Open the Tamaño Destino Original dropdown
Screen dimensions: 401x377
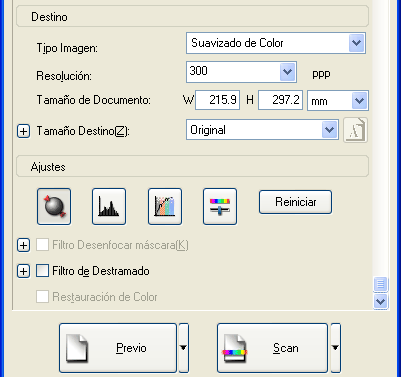262,130
